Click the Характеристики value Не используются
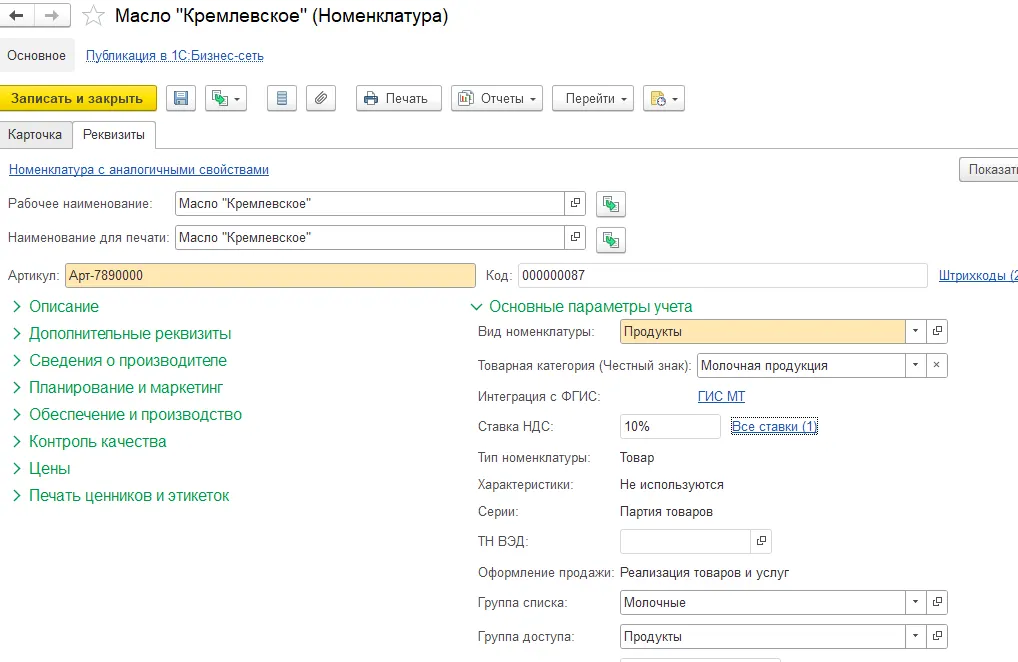This screenshot has width=1018, height=662. [x=671, y=485]
